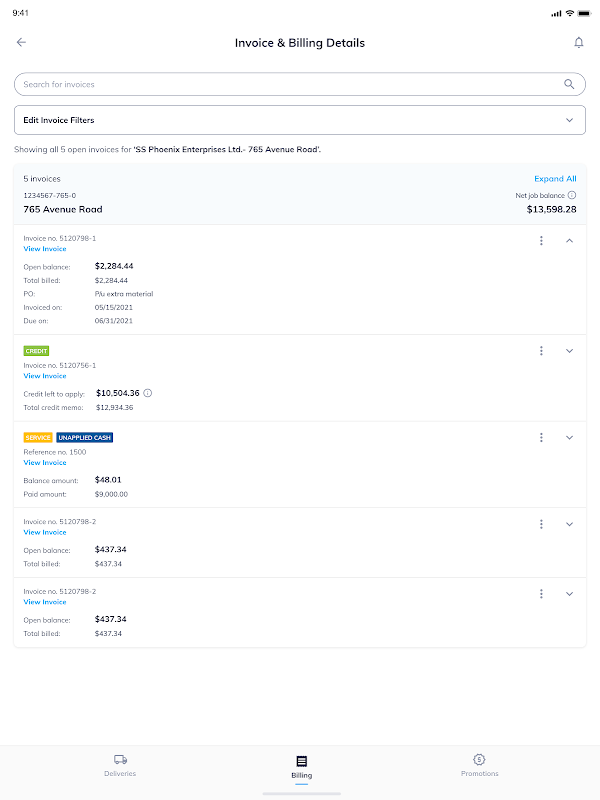
Task: View Invoice for credit invoice 5120756-1
Action: [x=45, y=376]
